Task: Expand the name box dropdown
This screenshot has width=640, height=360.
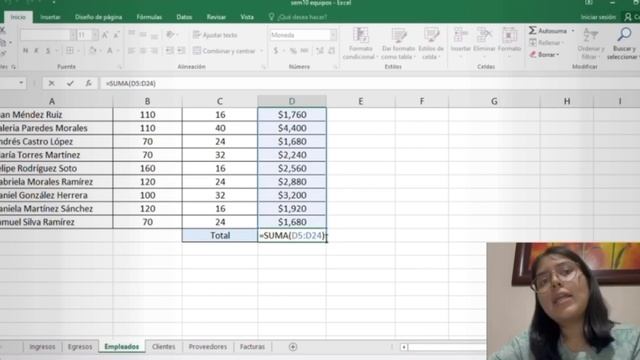Action: (x=21, y=83)
